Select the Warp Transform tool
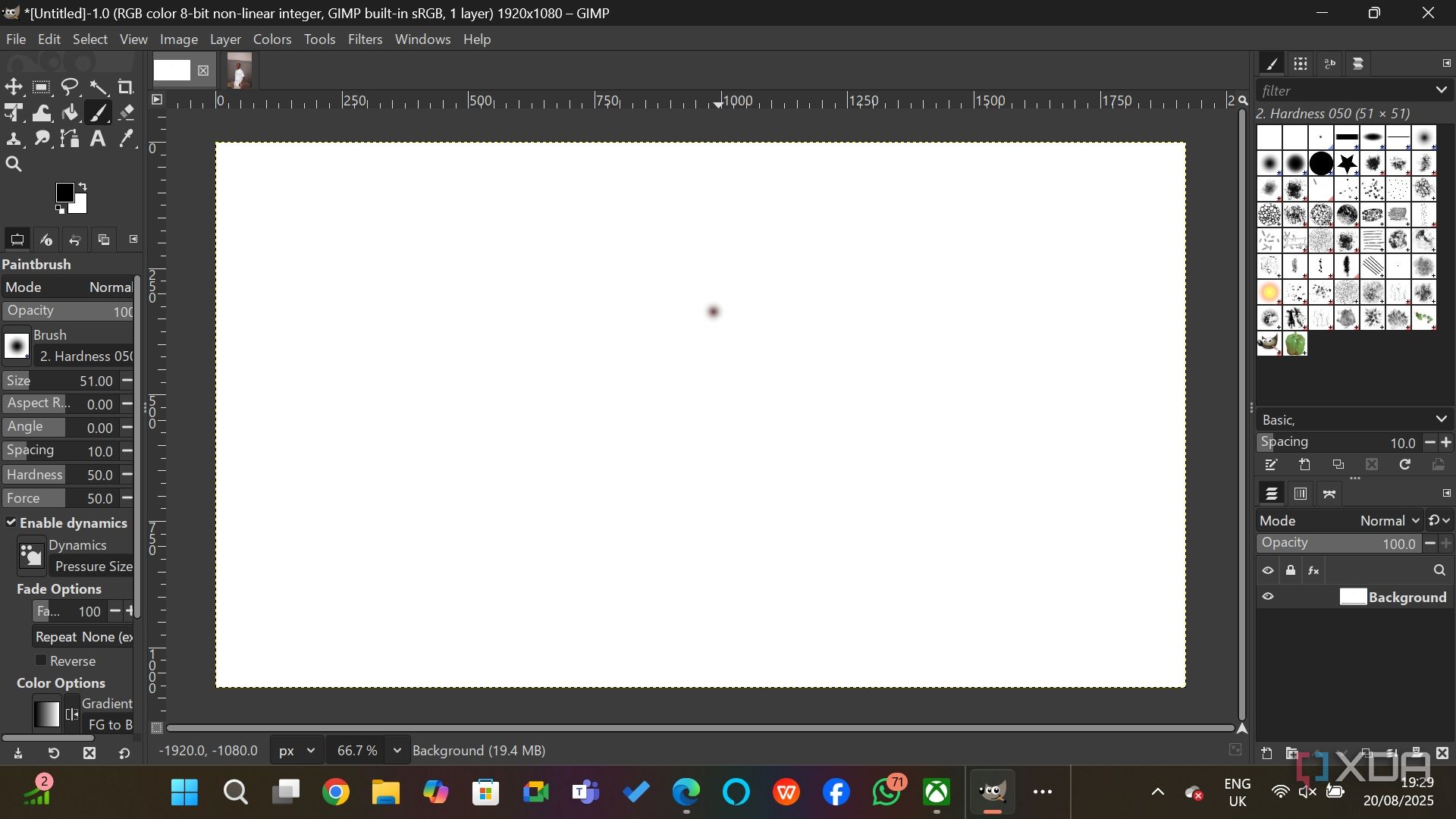 (x=42, y=113)
